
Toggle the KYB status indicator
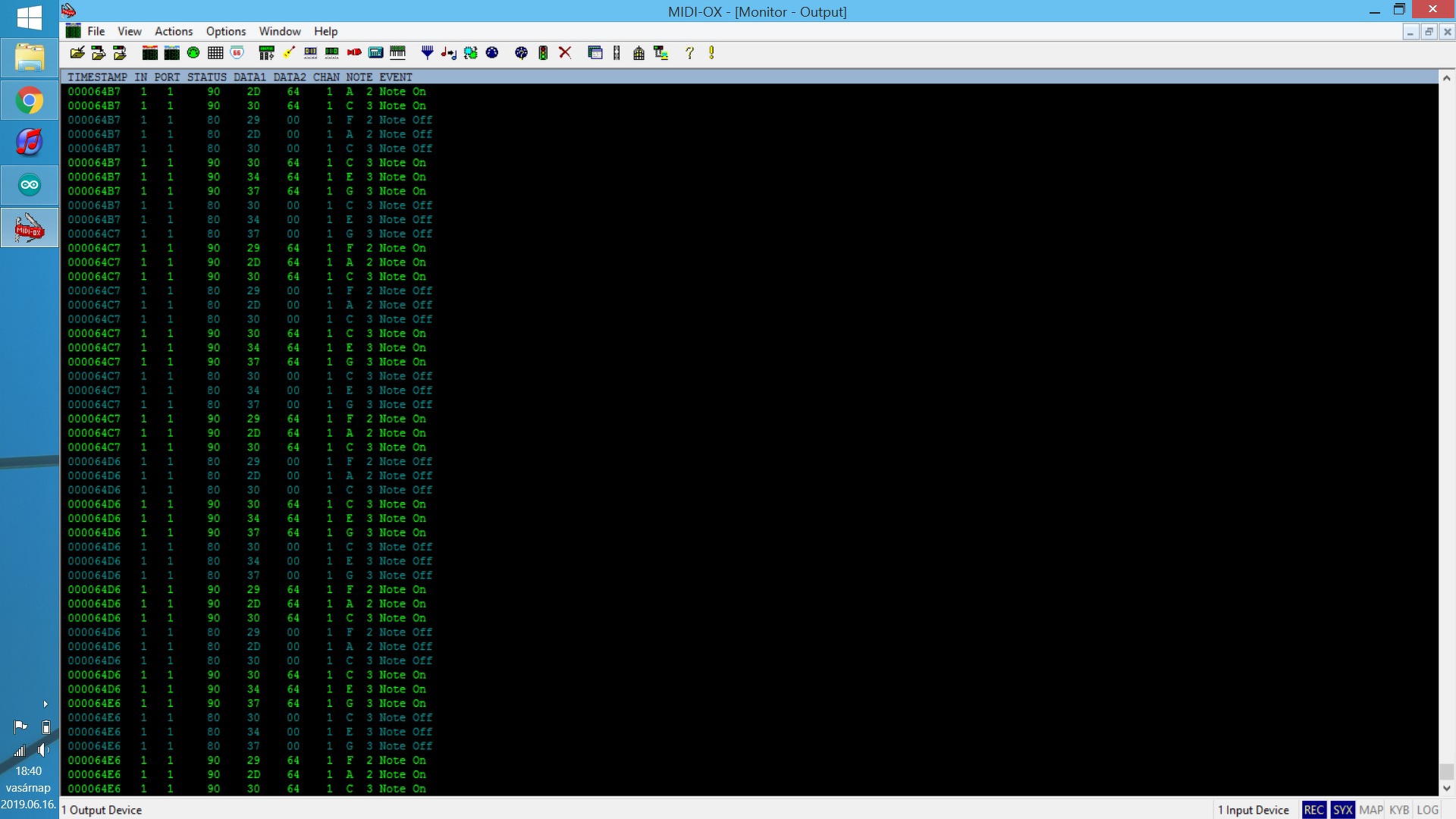pos(1399,809)
